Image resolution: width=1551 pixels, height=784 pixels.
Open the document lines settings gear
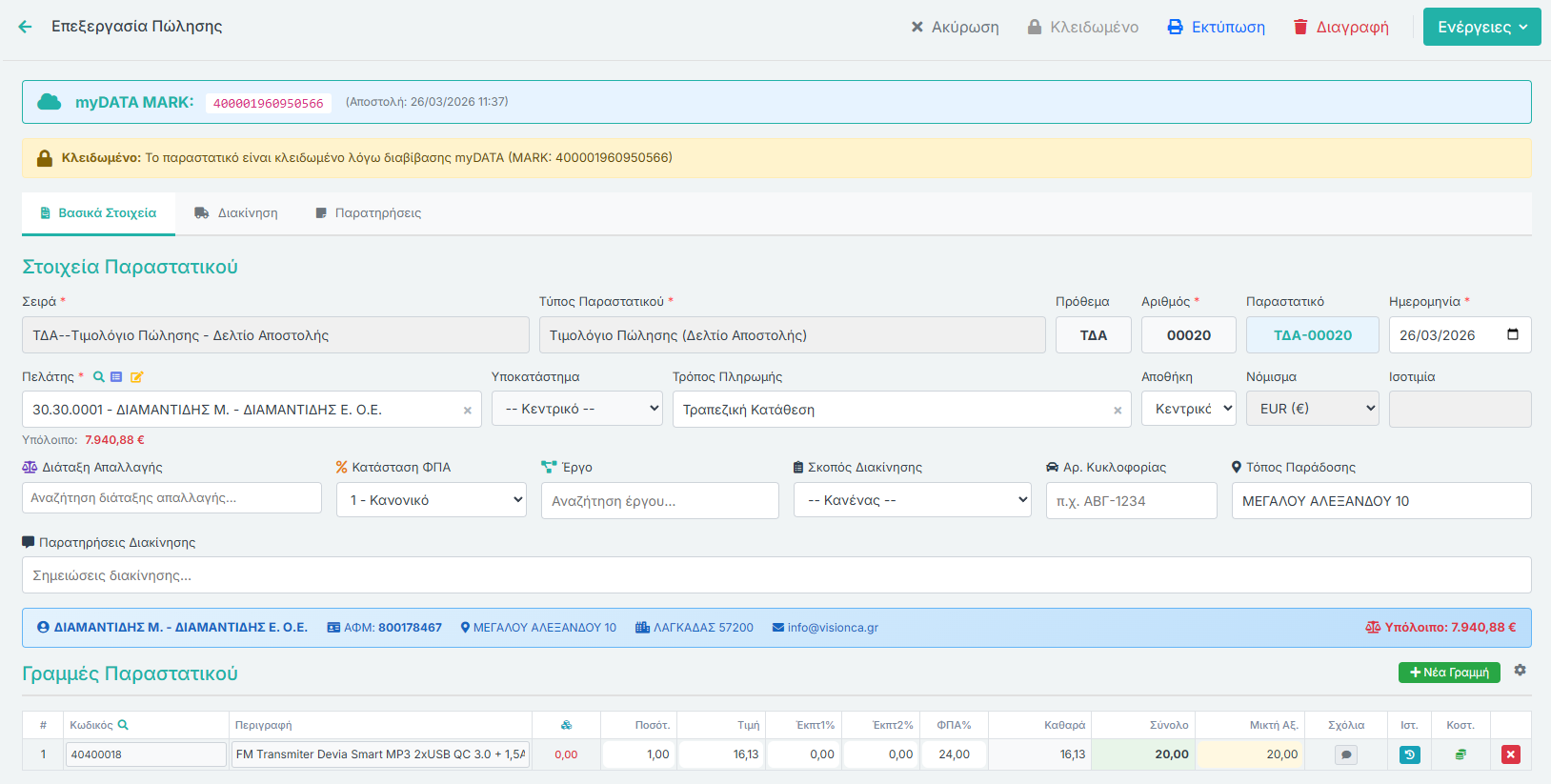(x=1520, y=671)
